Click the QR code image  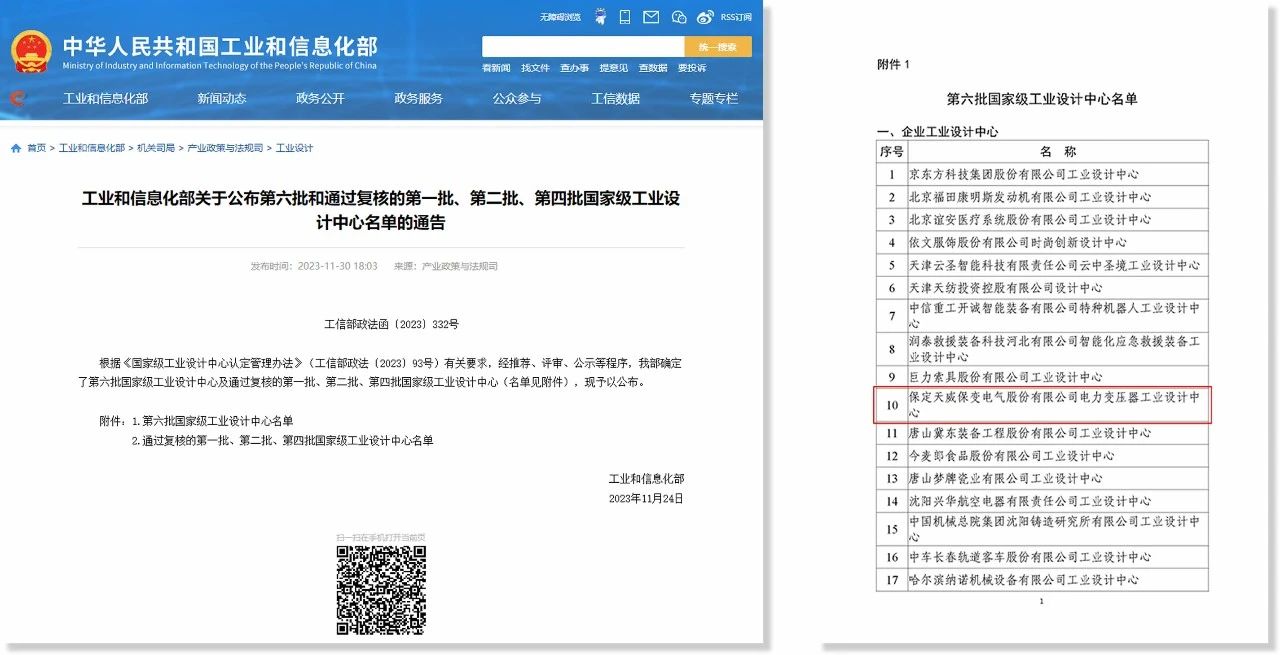(381, 589)
